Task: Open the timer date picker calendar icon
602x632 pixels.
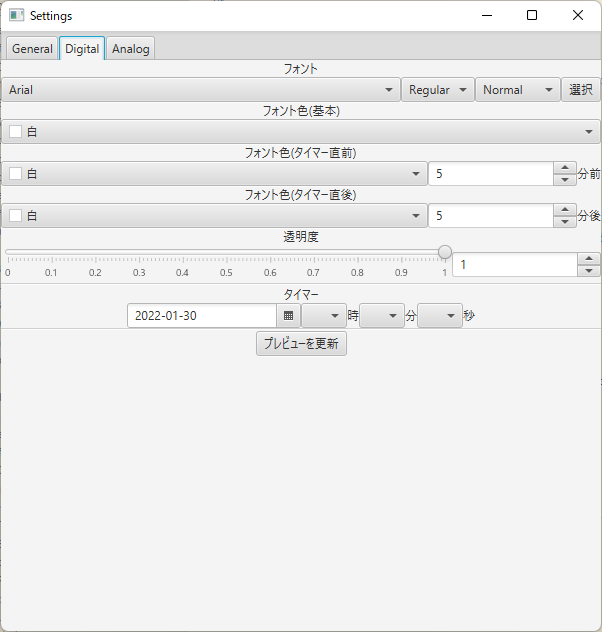Action: [288, 316]
